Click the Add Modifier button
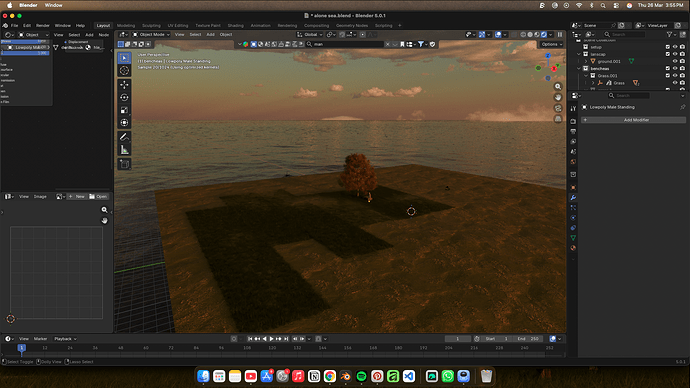Viewport: 690px width, 388px height. (634, 120)
